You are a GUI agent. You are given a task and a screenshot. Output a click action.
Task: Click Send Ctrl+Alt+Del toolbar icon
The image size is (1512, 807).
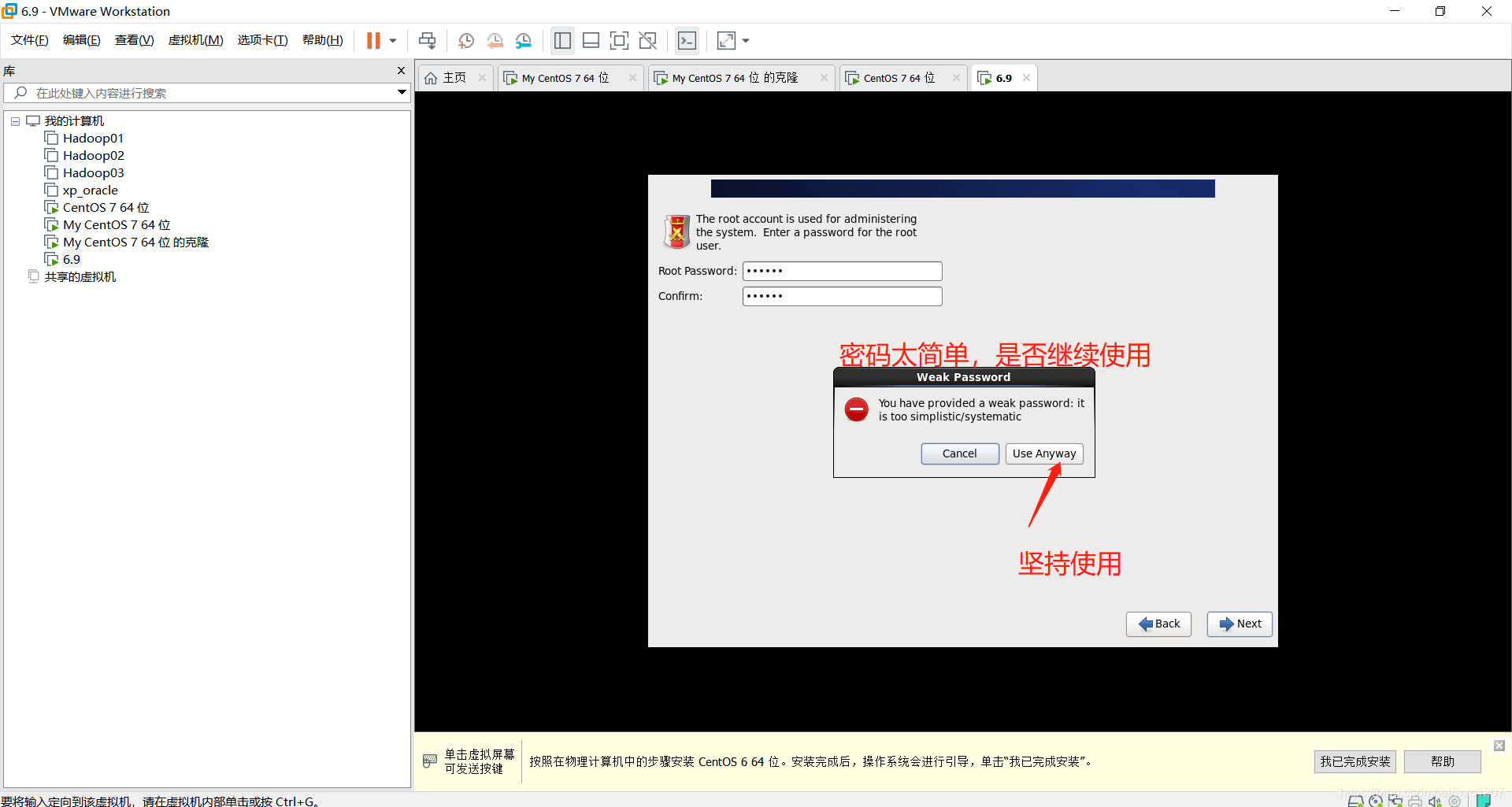click(428, 40)
